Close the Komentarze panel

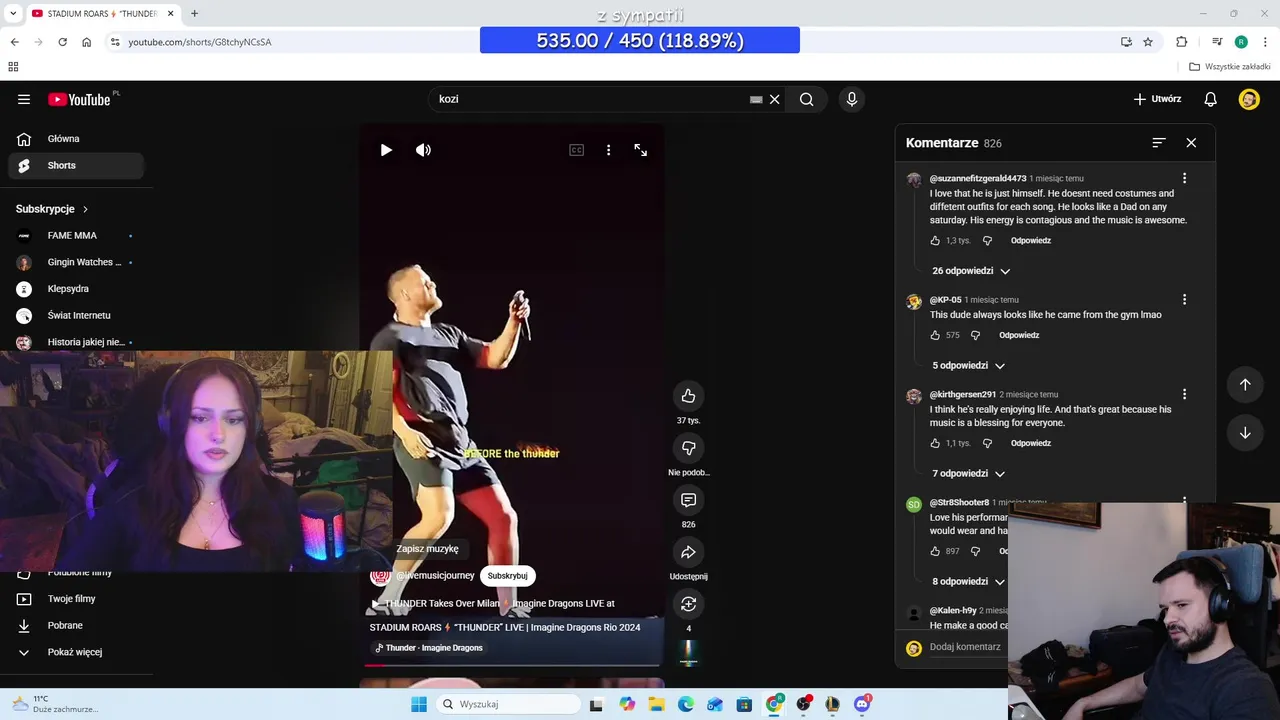pyautogui.click(x=1191, y=143)
